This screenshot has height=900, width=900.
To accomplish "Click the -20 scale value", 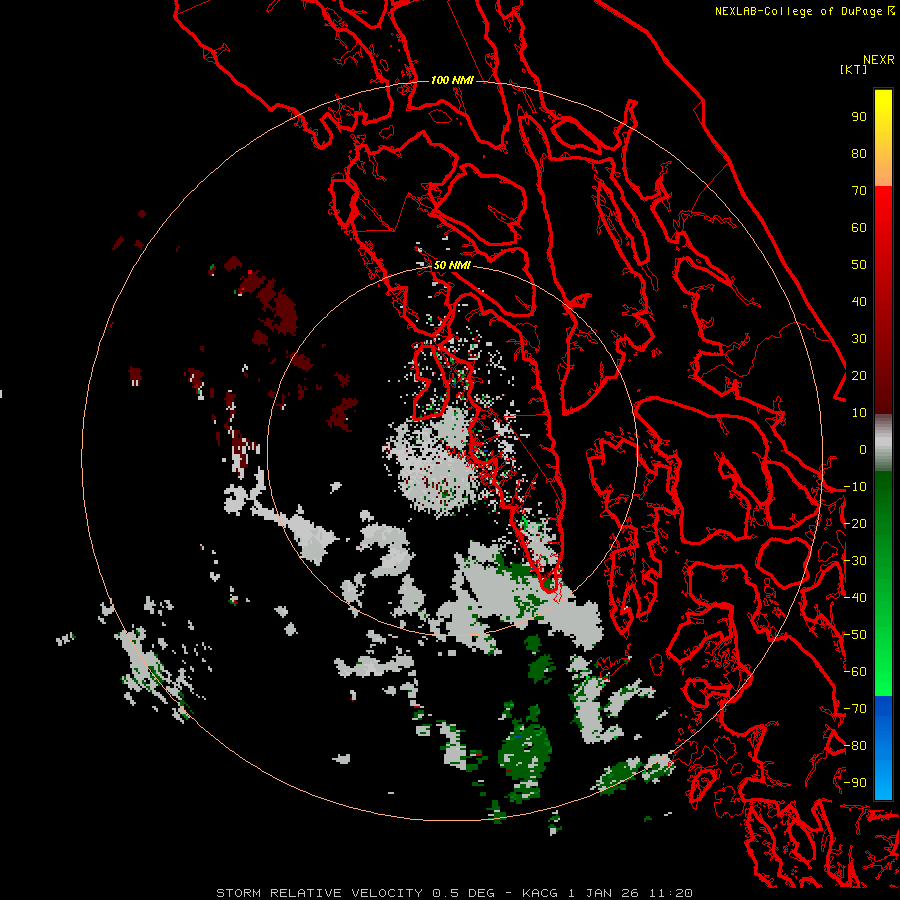I will (x=855, y=524).
